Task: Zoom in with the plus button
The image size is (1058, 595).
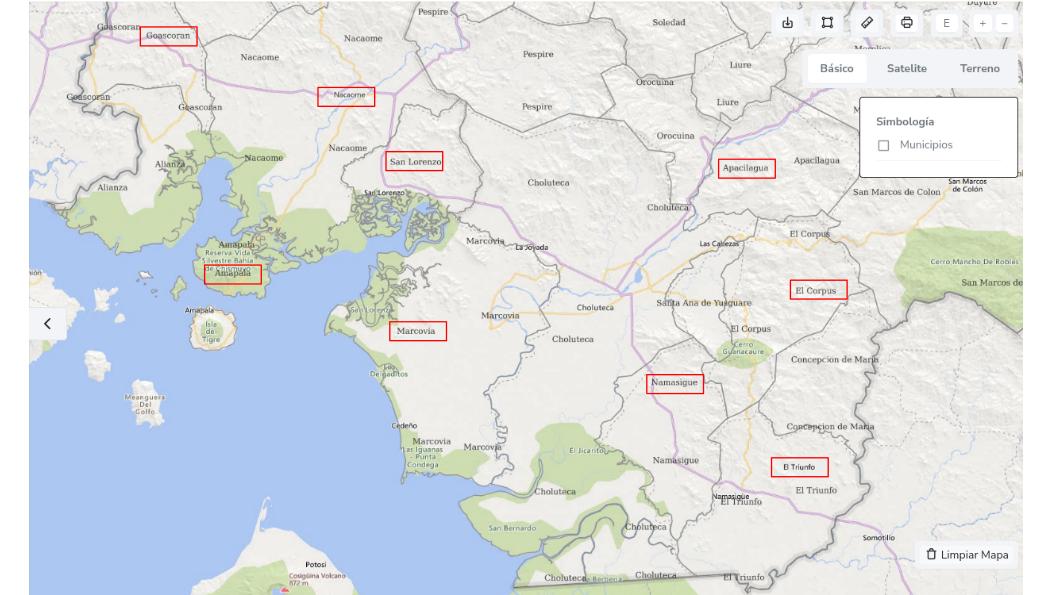Action: 982,23
